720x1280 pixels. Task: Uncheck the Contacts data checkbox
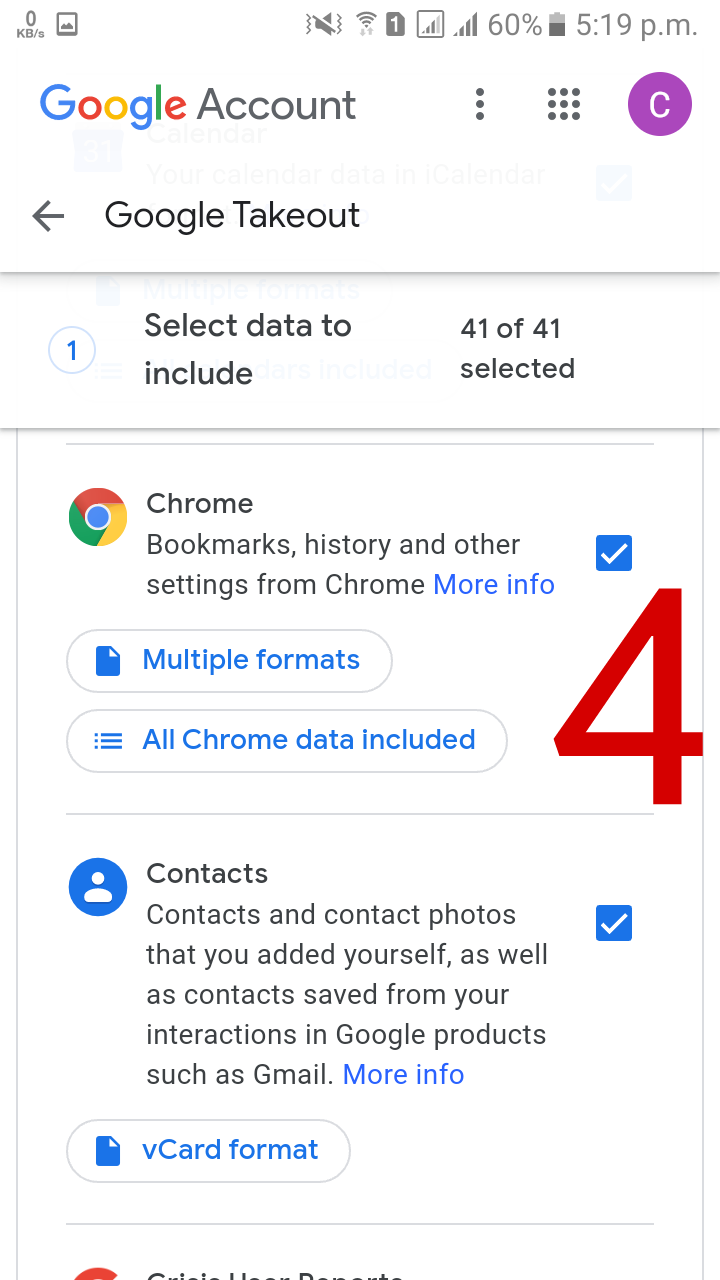(x=614, y=923)
